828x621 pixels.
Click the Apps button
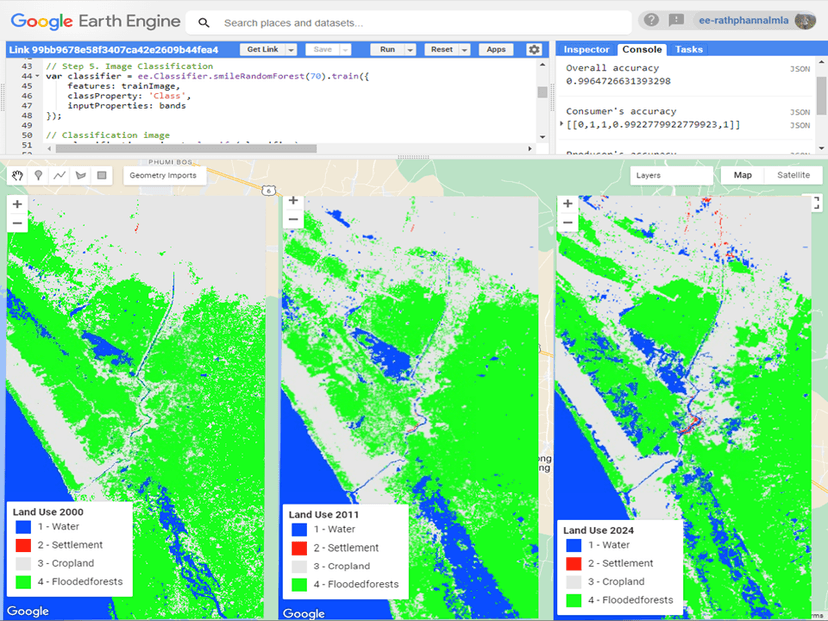click(495, 50)
